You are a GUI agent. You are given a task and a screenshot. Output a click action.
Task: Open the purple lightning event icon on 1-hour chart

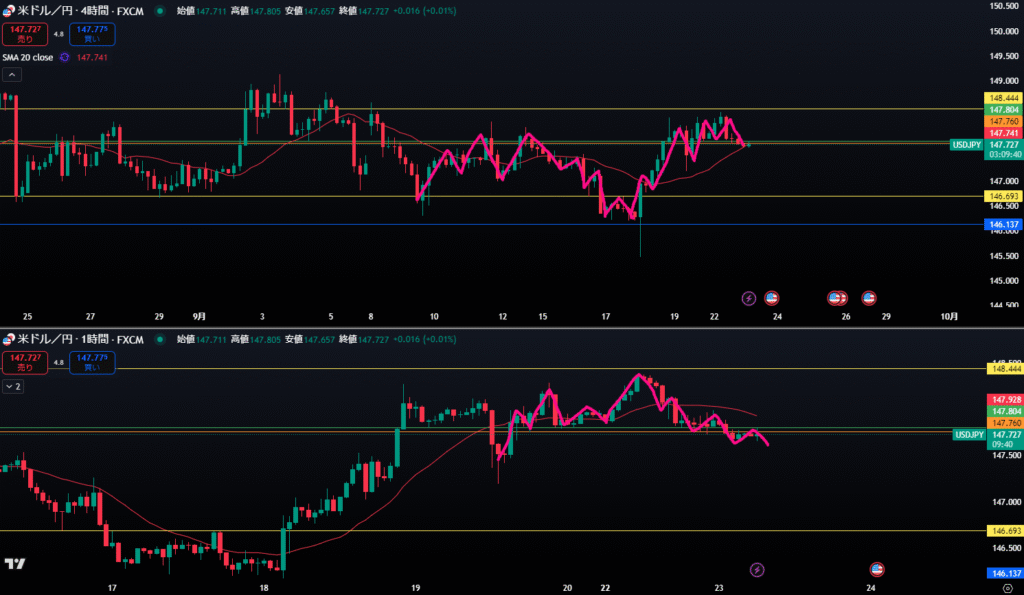757,570
